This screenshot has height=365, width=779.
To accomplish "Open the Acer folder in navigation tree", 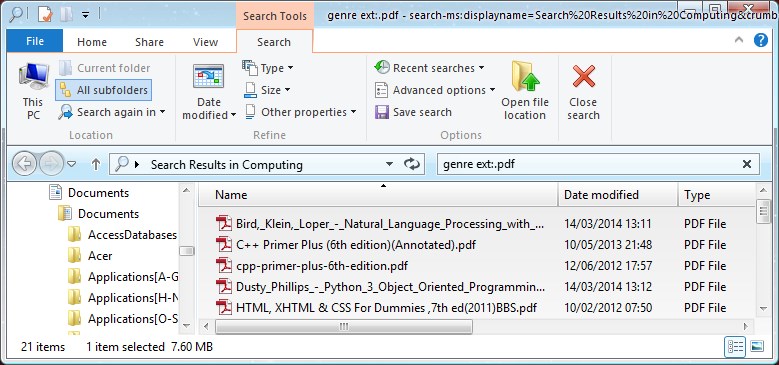I will click(x=100, y=256).
